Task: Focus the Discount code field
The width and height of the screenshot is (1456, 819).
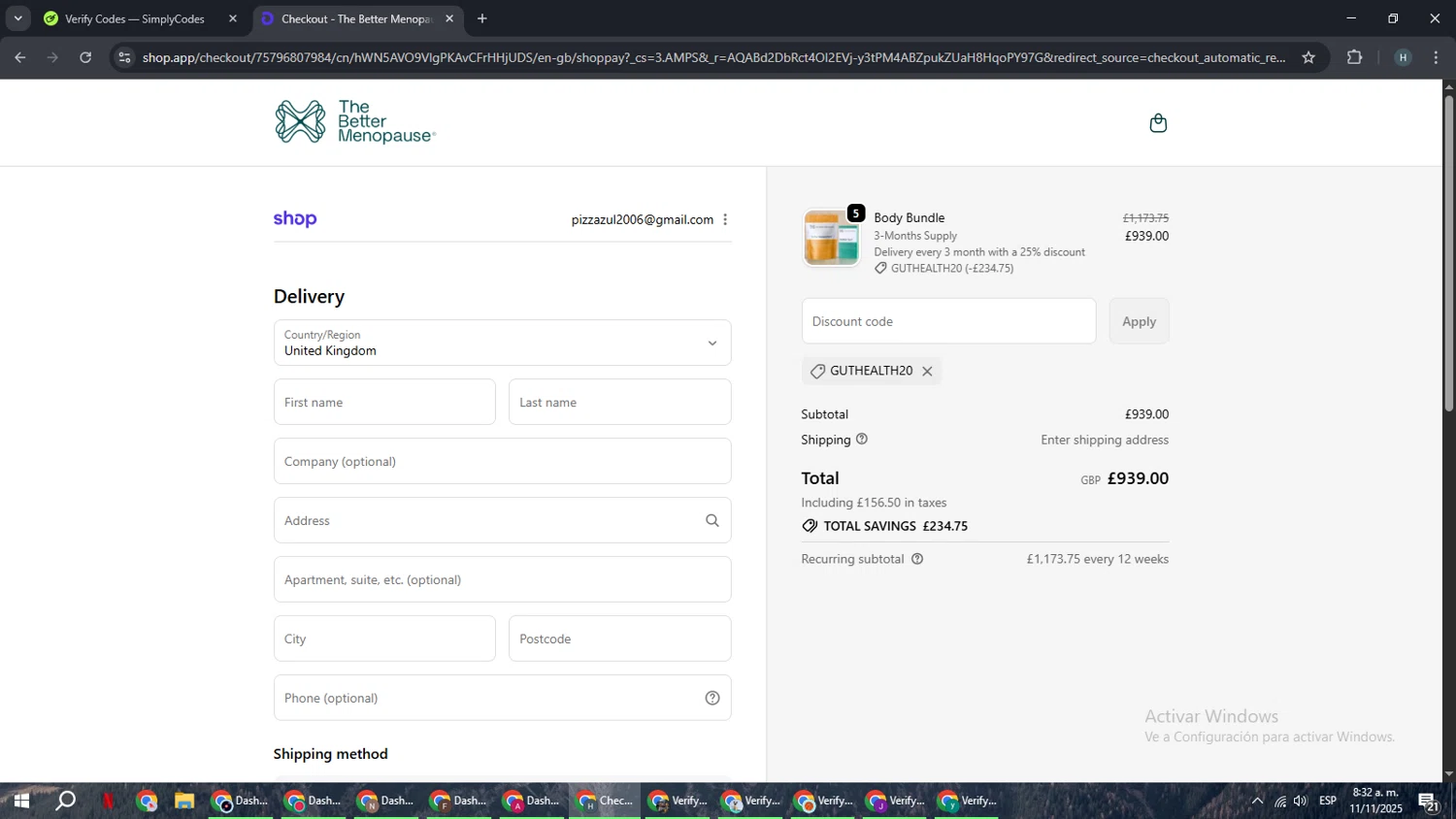Action: (948, 321)
